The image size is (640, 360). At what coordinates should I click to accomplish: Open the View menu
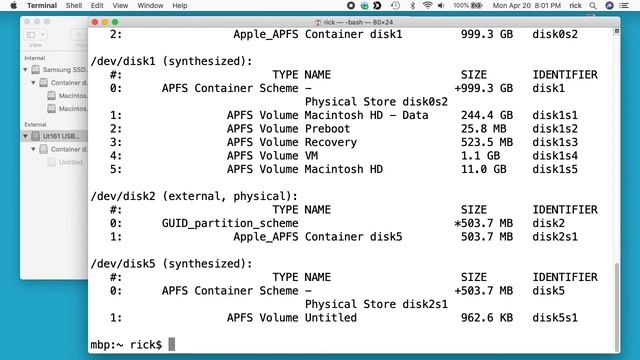[x=120, y=6]
